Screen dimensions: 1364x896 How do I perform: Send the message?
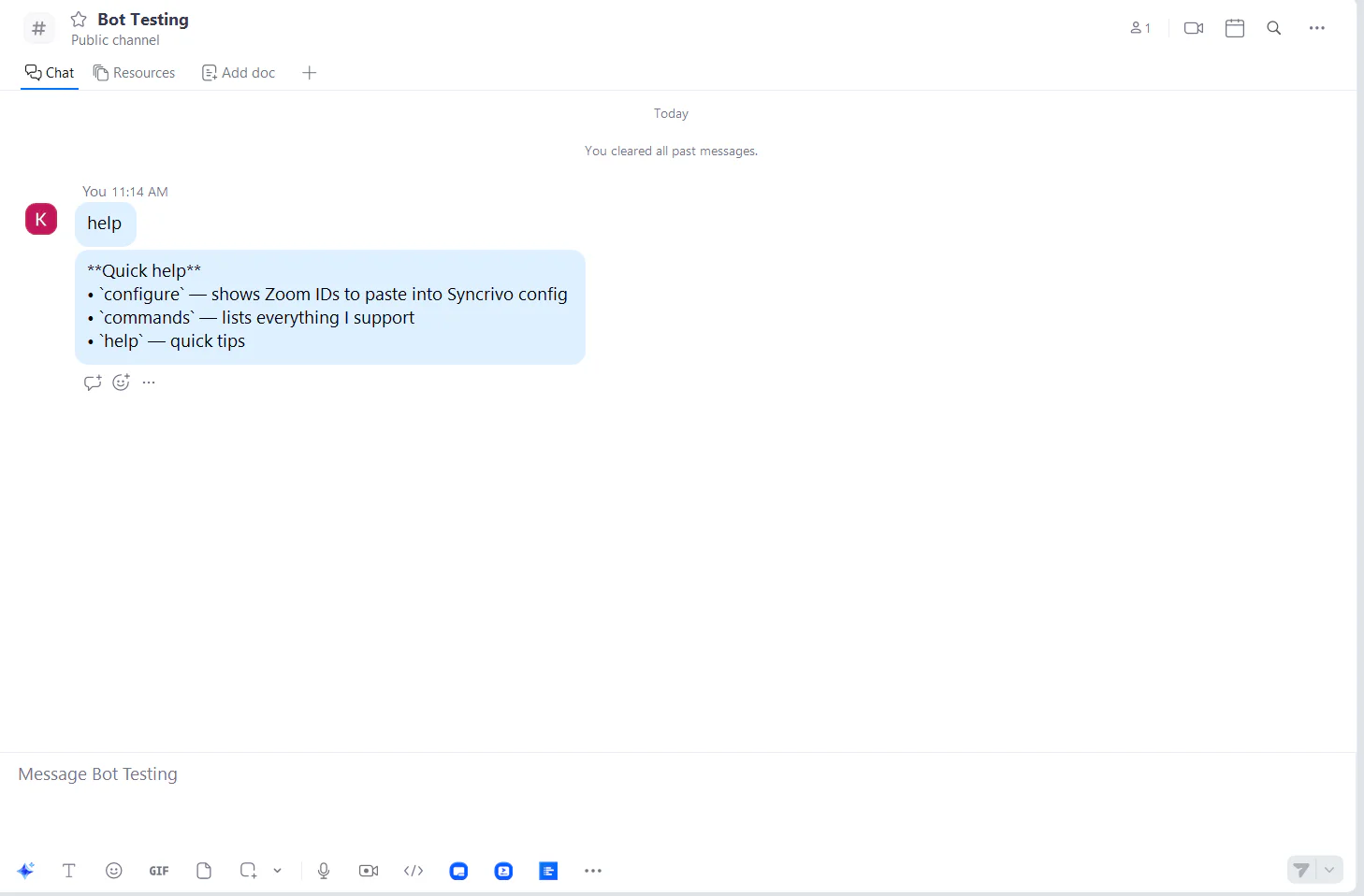tap(1301, 870)
